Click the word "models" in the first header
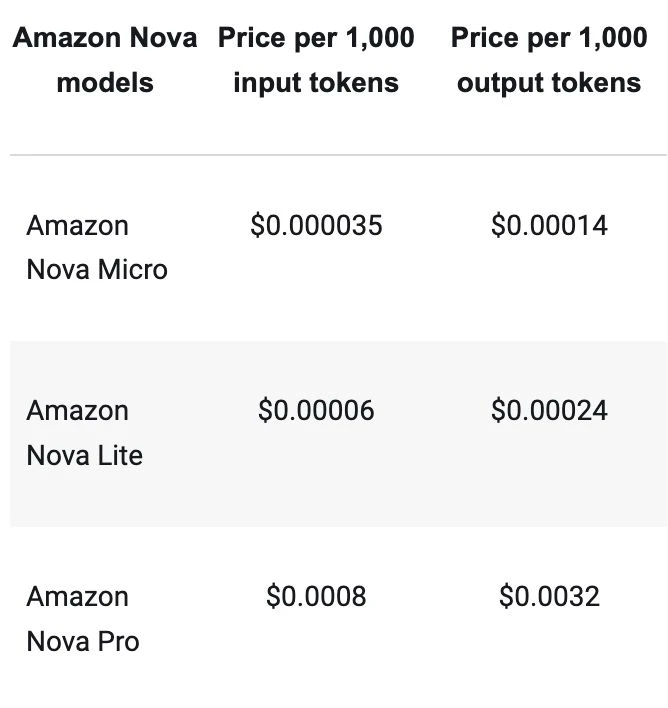The width and height of the screenshot is (668, 708). [x=105, y=83]
